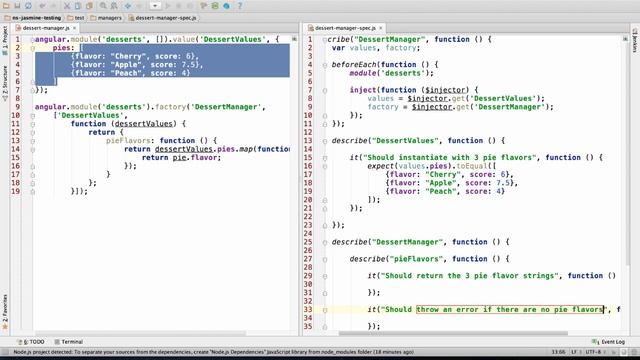Close the dessert-manager.js tab
The width and height of the screenshot is (640, 360).
pos(74,28)
